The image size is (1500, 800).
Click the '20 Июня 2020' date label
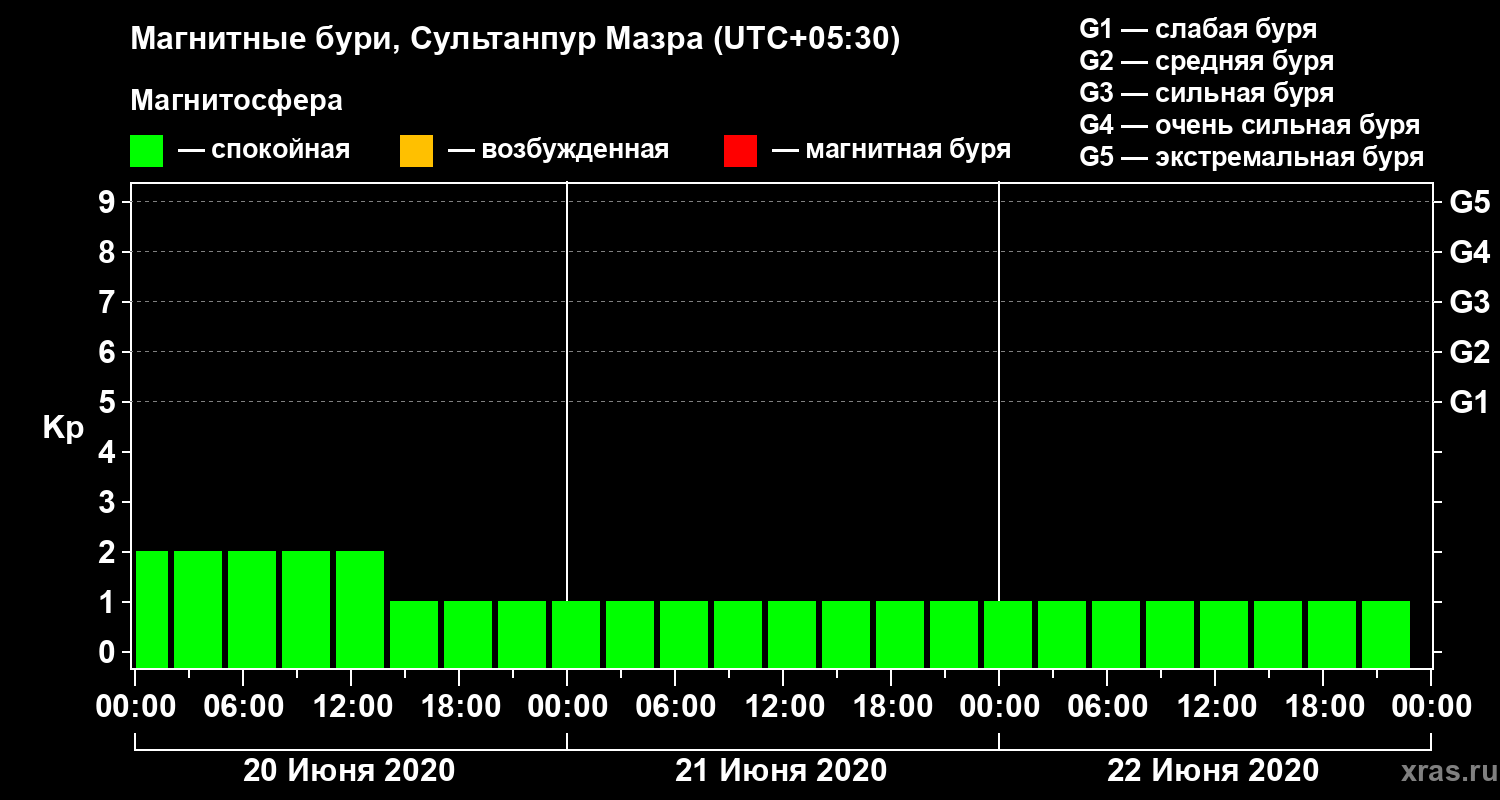pos(349,771)
